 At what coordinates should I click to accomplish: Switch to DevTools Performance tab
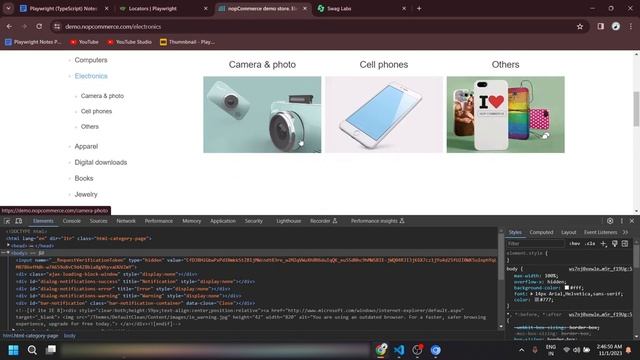(159, 221)
